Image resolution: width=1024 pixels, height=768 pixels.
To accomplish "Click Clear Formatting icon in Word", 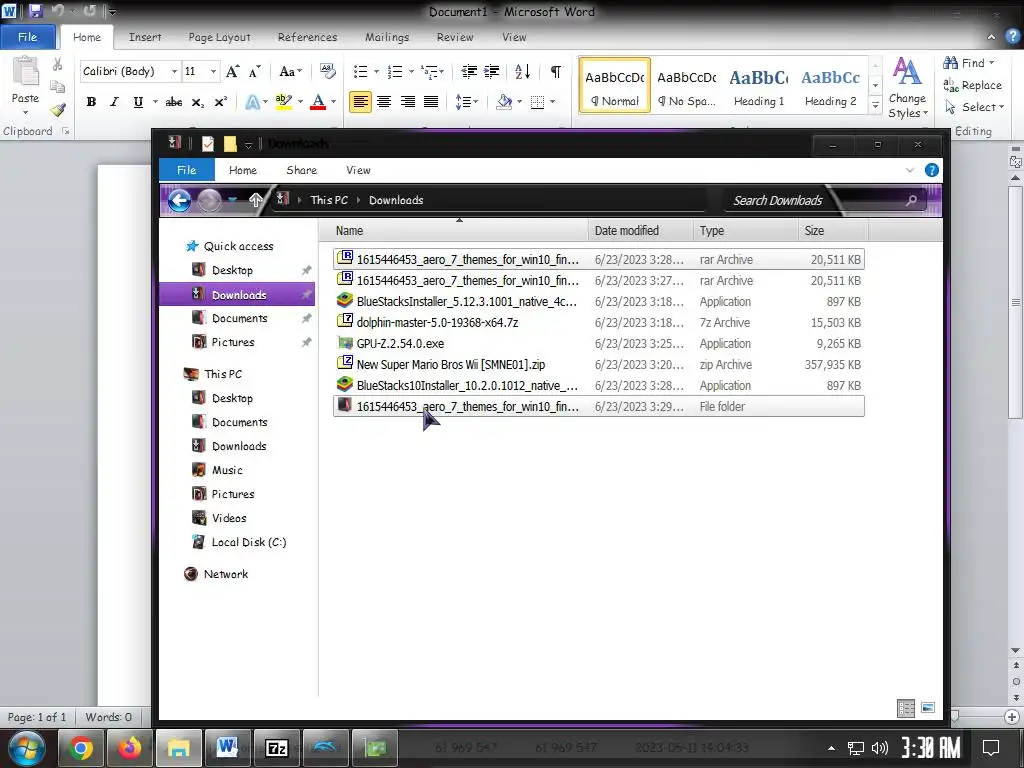I will (327, 71).
